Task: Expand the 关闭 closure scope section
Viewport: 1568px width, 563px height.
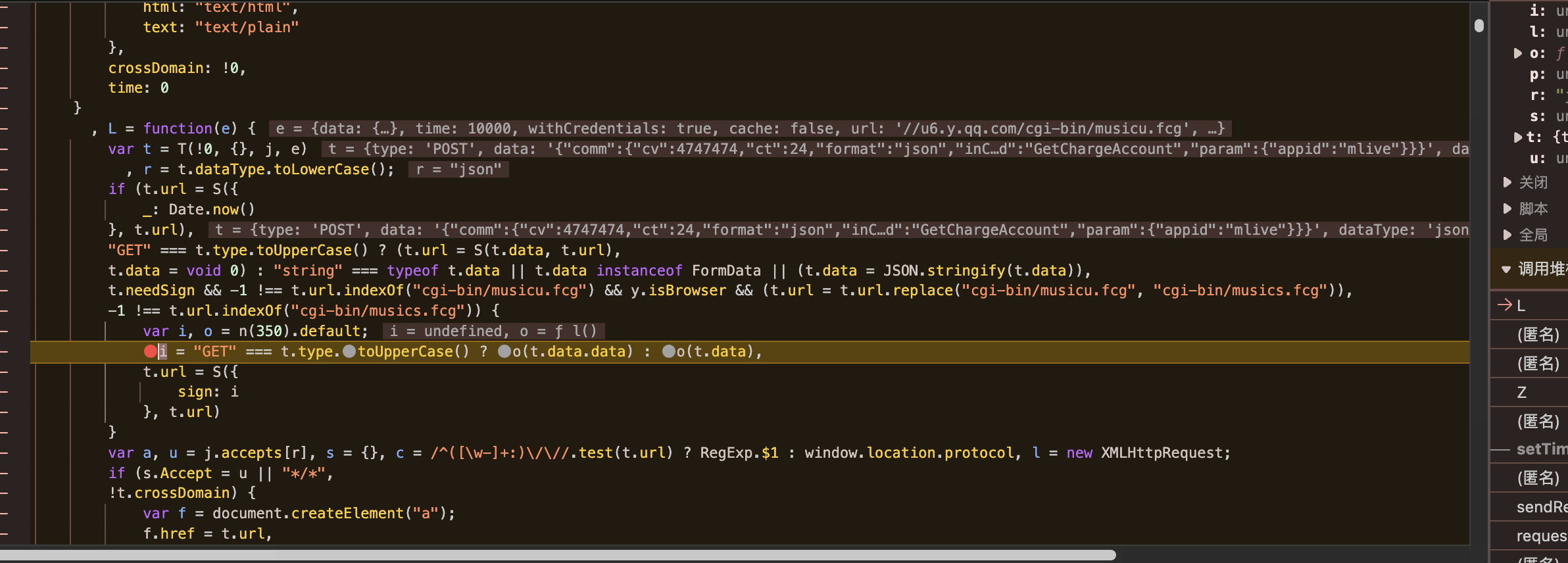Action: (1507, 182)
